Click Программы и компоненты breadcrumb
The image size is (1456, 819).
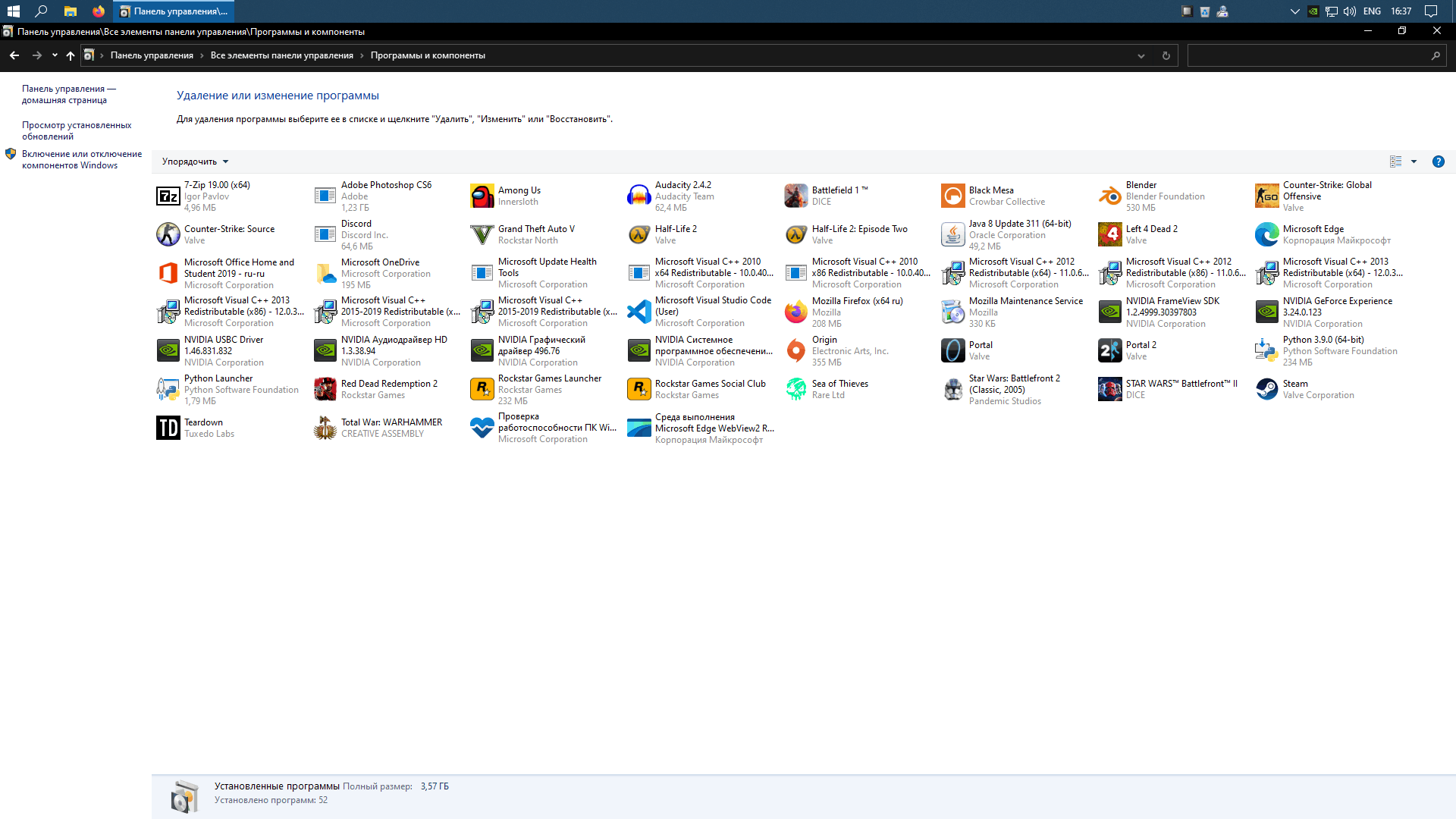pos(428,55)
